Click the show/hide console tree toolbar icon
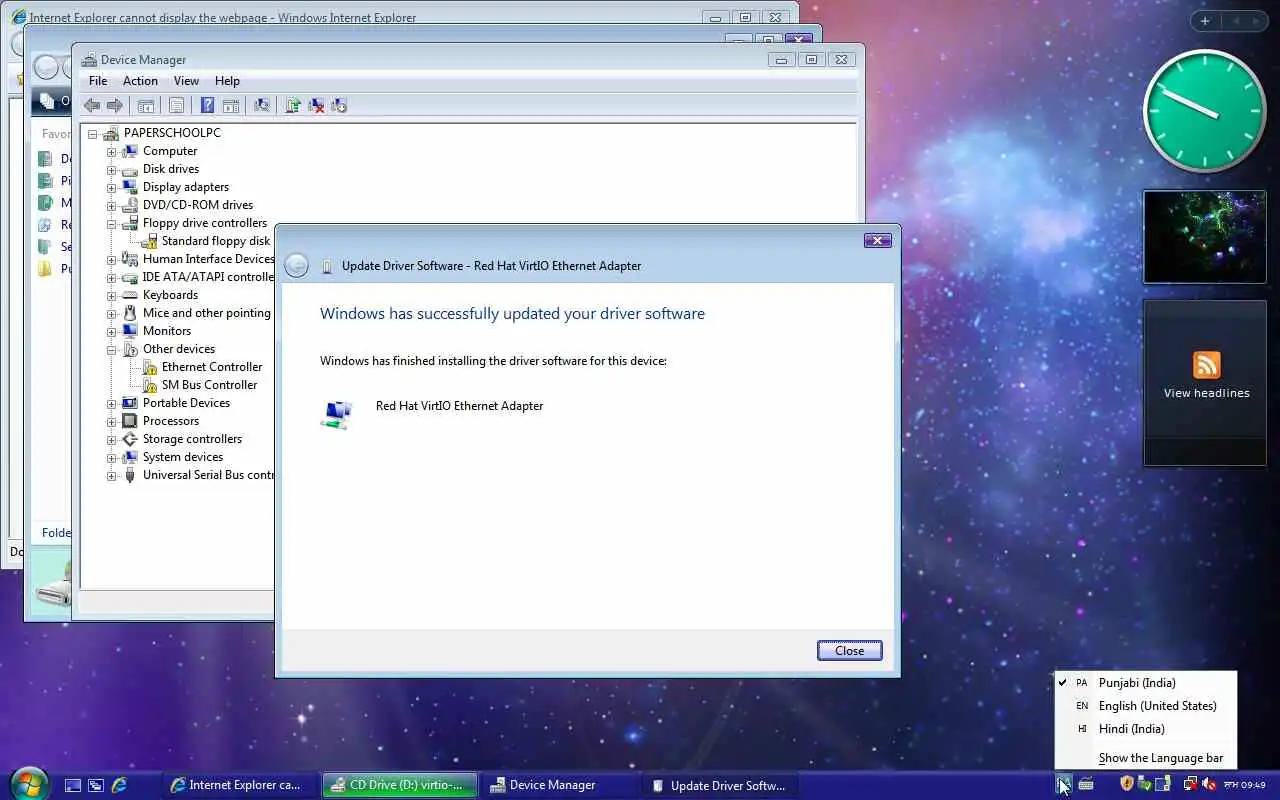Screen dimensions: 1280x800 [x=146, y=105]
